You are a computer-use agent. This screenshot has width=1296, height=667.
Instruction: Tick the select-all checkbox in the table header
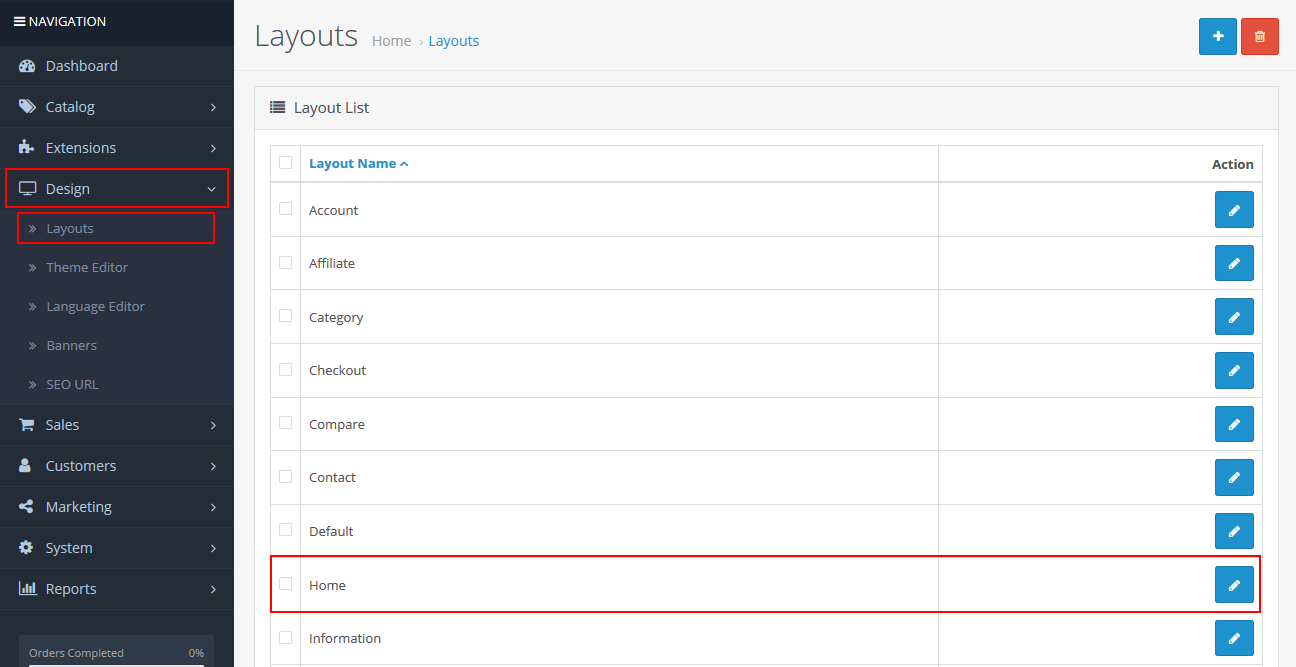[286, 162]
